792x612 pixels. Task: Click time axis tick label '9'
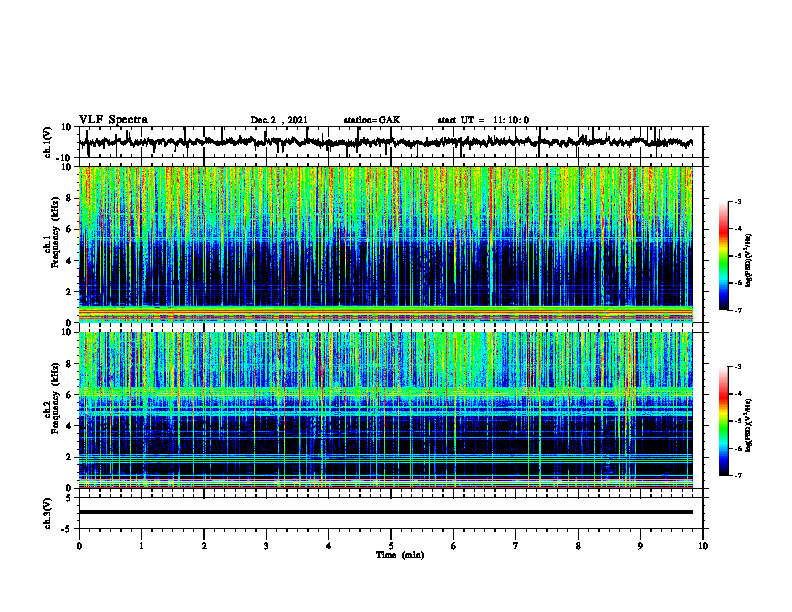(640, 546)
